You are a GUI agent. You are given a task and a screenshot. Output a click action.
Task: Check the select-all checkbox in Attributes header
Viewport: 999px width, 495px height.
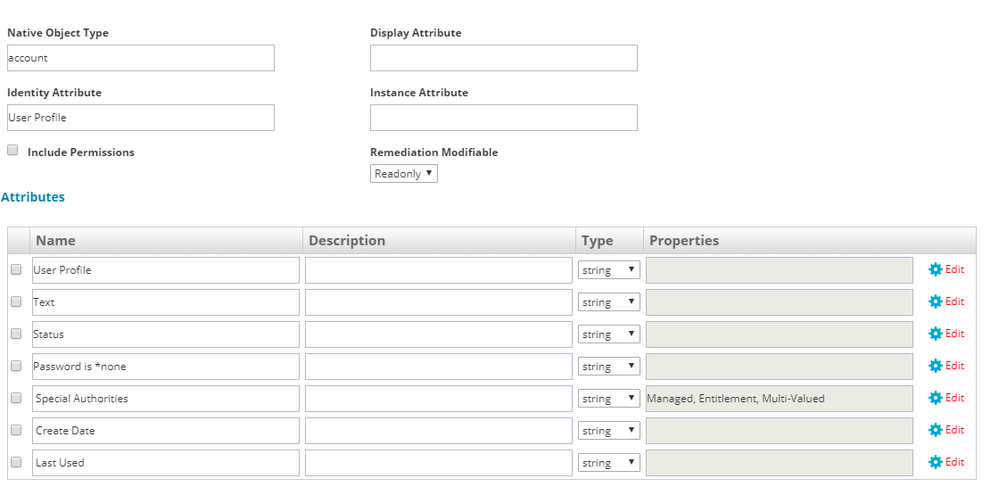(16, 241)
